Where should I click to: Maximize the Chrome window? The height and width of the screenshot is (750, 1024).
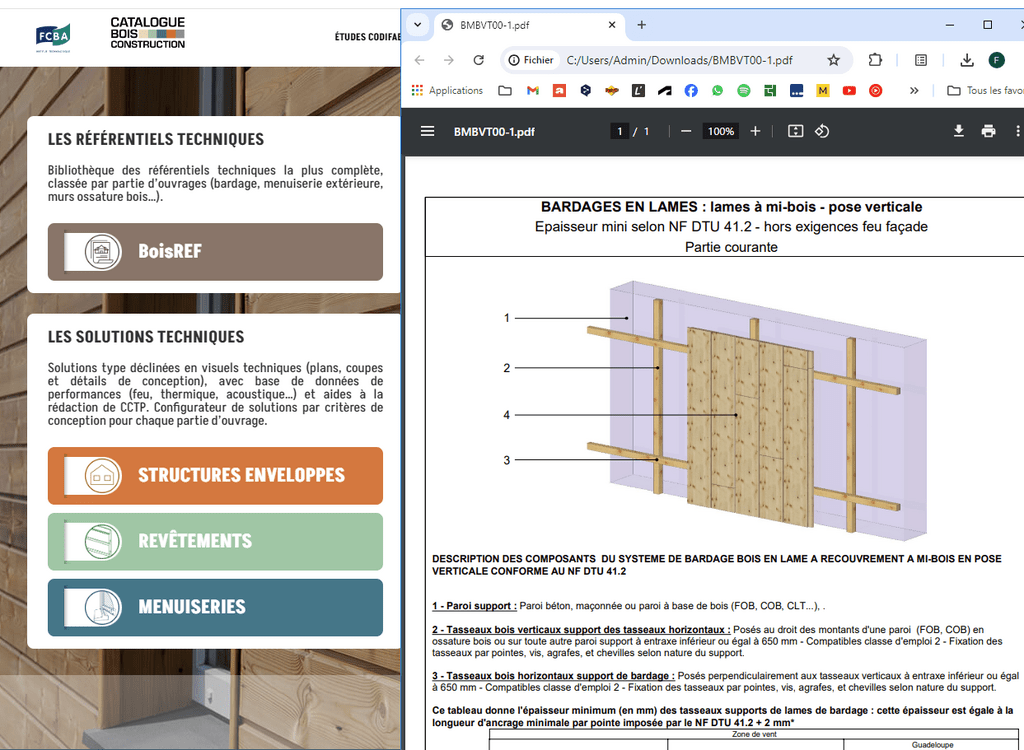tap(987, 25)
